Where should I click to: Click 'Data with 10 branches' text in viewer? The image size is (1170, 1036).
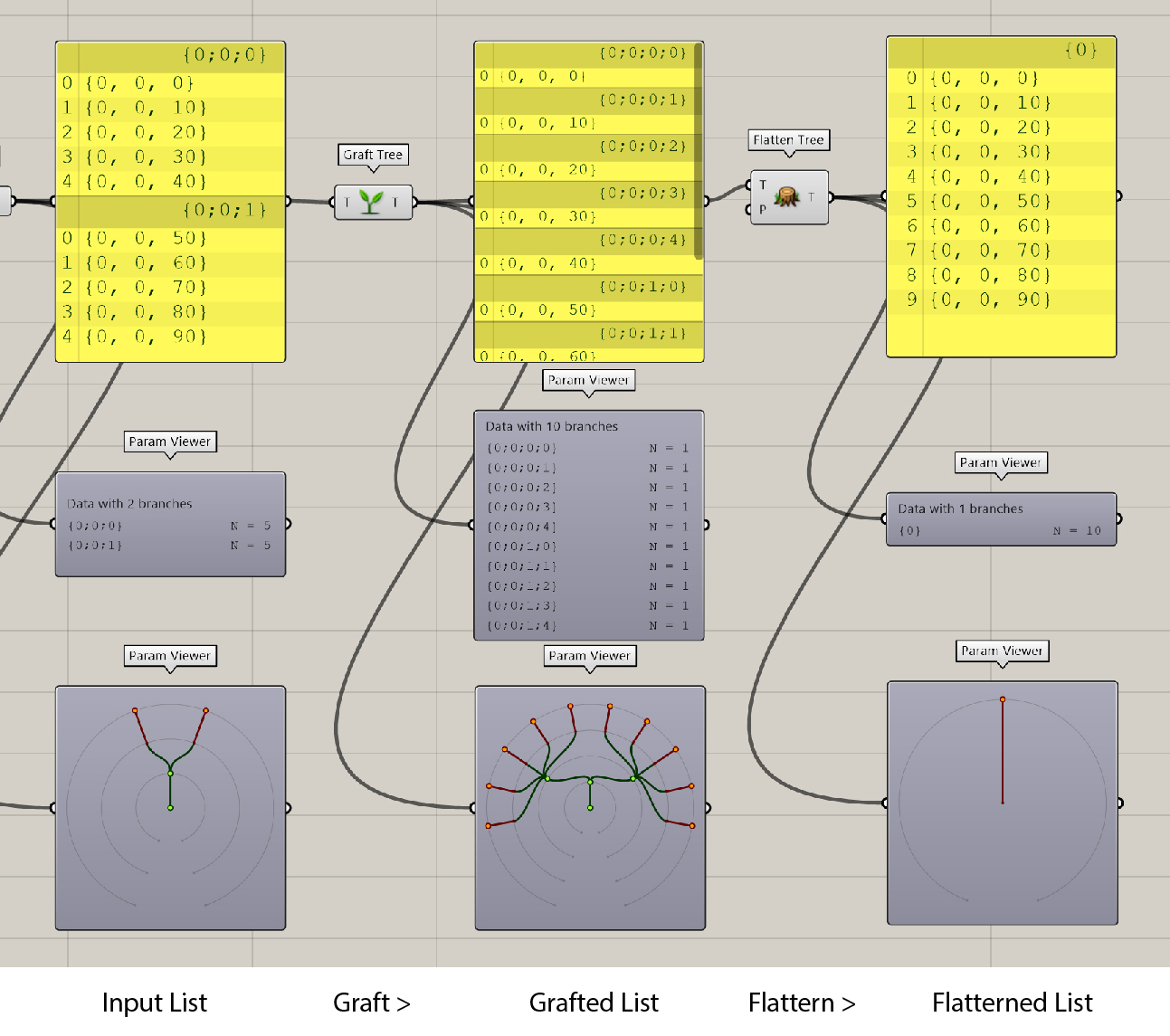pyautogui.click(x=552, y=426)
